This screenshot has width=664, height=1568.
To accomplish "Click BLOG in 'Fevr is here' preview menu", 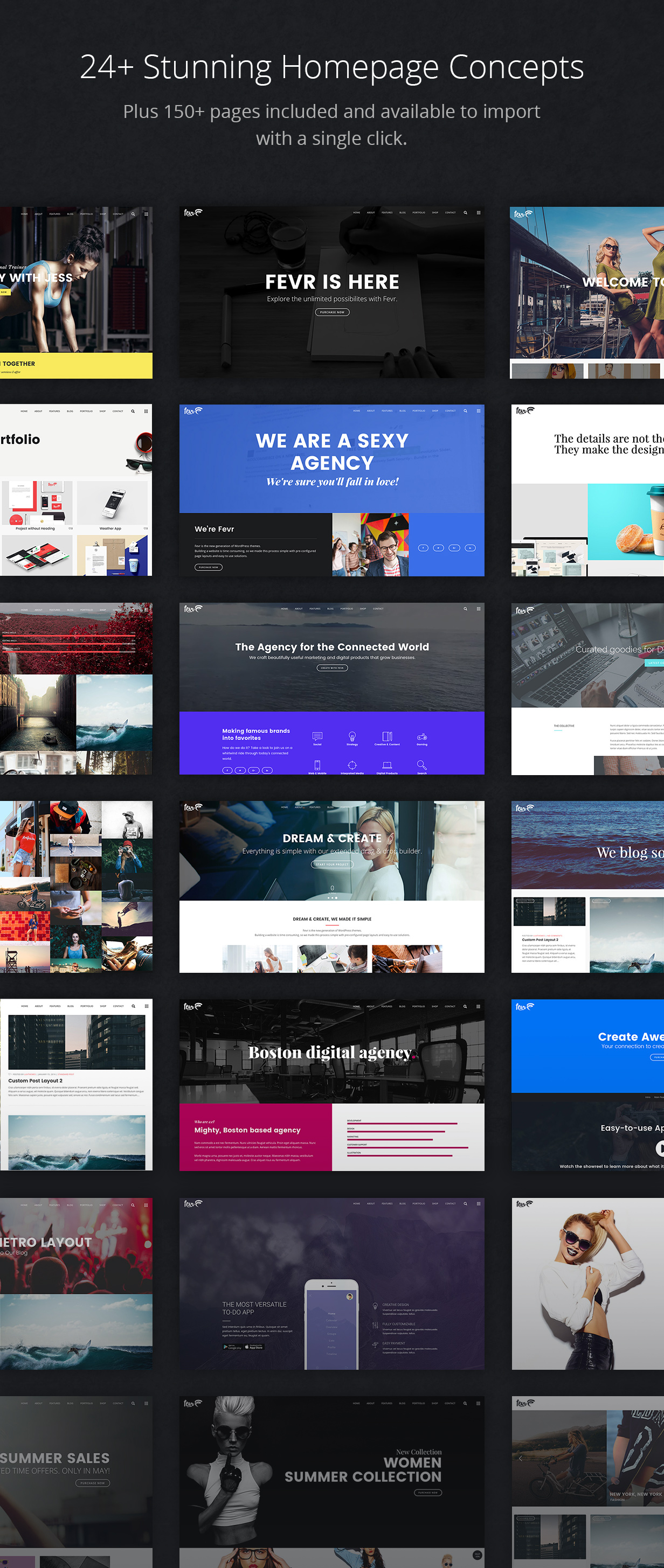I will (403, 212).
